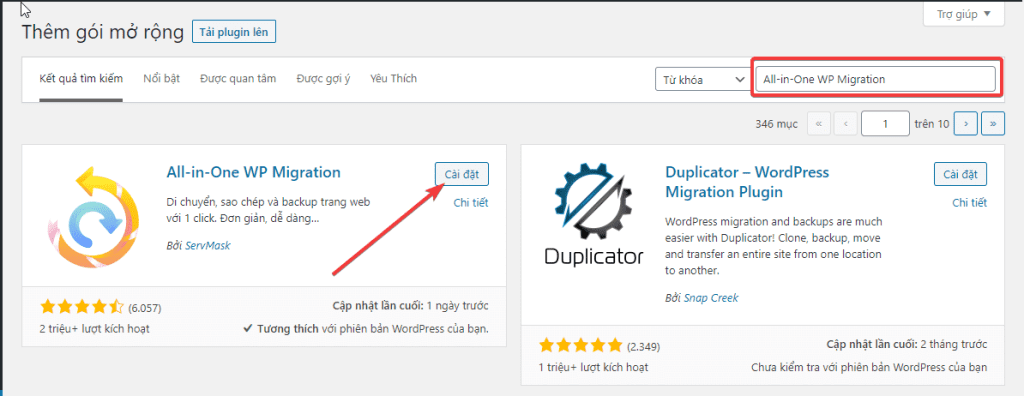Switch to the Nổi bật tab
Screen dimensions: 1024x396
[161, 79]
